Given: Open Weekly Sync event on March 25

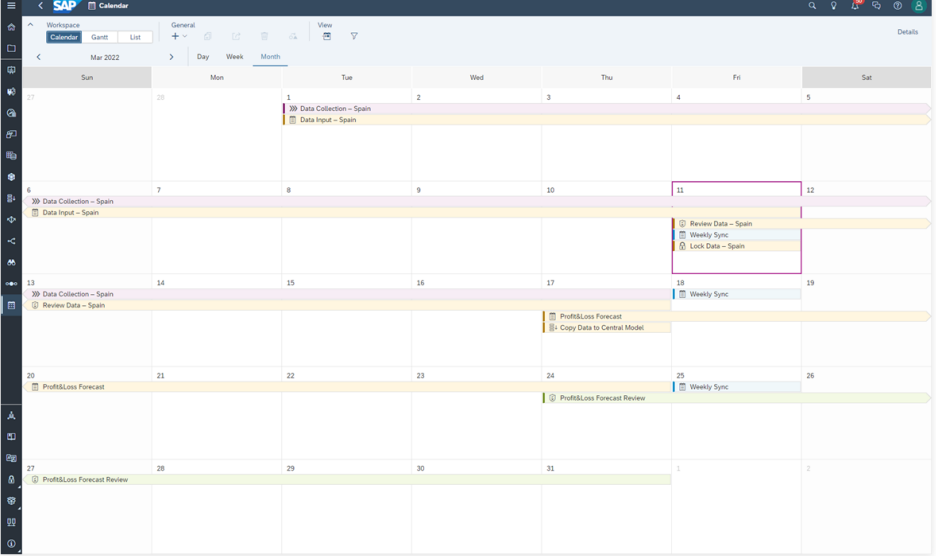Looking at the screenshot, I should coord(737,387).
